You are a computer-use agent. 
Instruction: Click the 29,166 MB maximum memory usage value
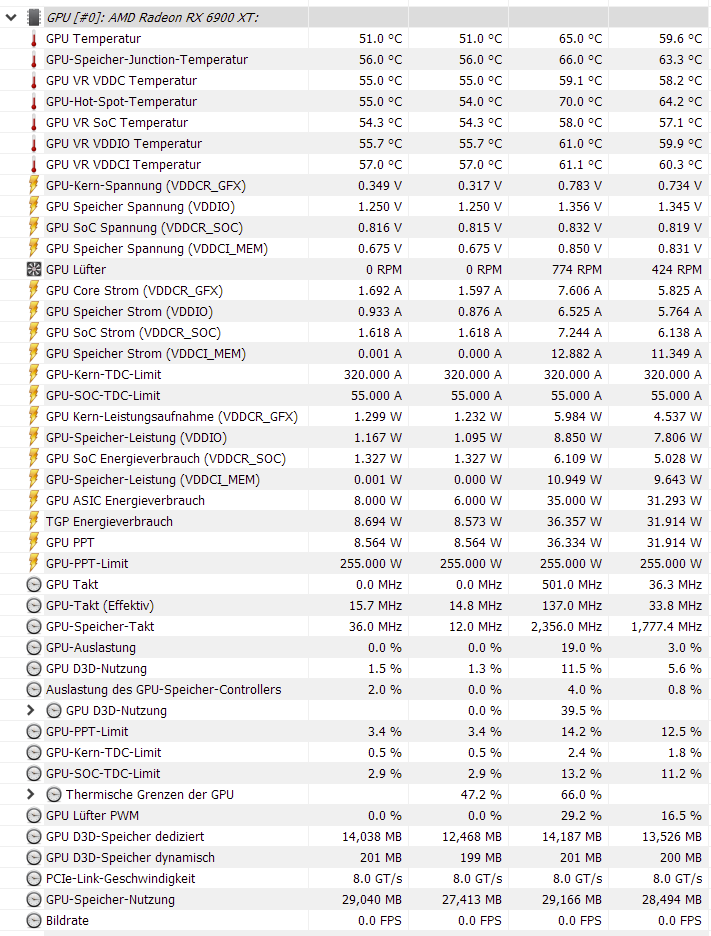[x=572, y=900]
